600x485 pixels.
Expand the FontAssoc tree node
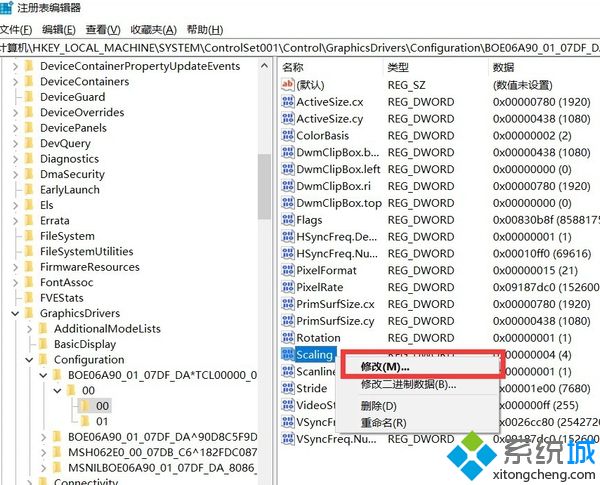point(15,283)
